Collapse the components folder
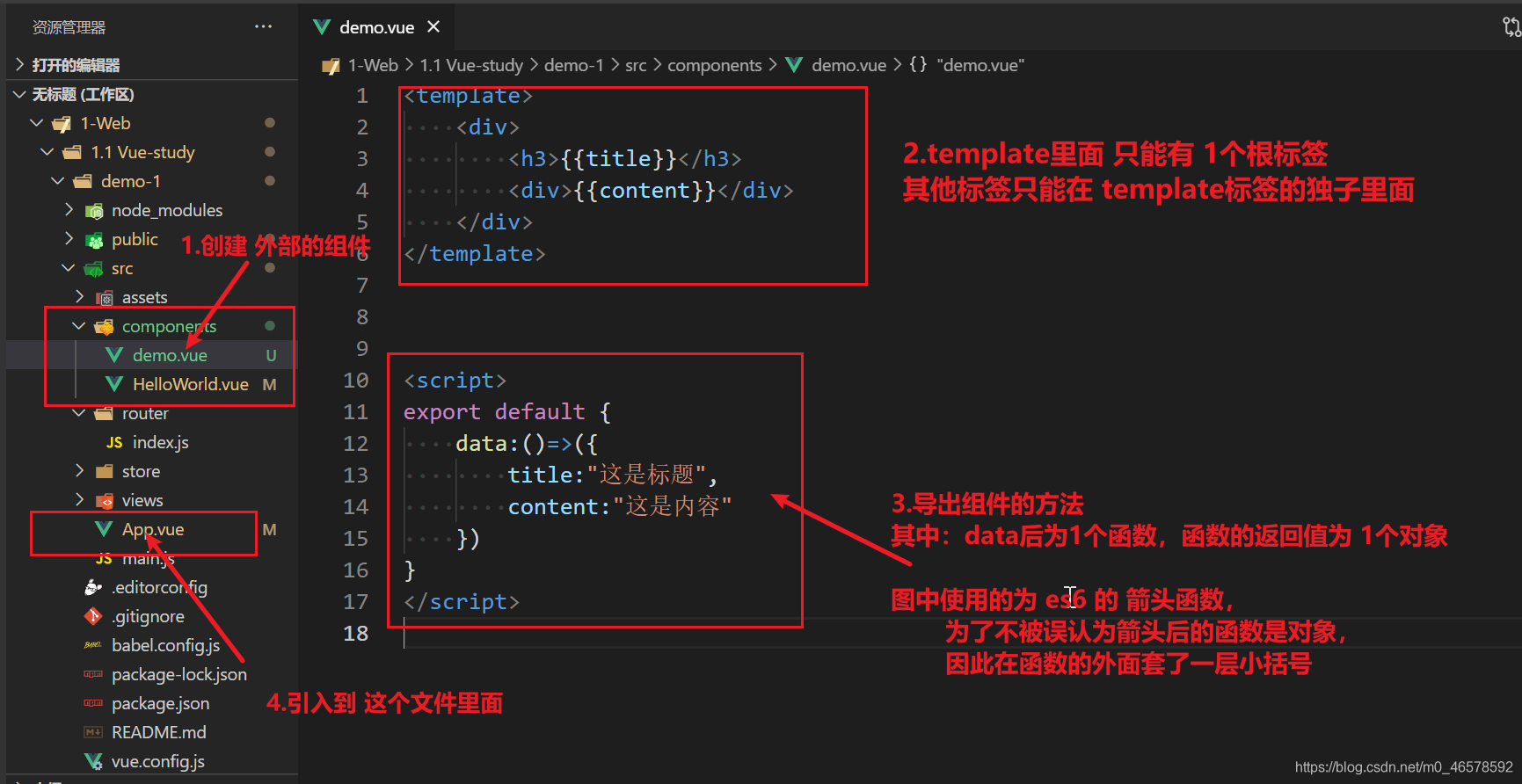Image resolution: width=1522 pixels, height=784 pixels. (x=79, y=326)
